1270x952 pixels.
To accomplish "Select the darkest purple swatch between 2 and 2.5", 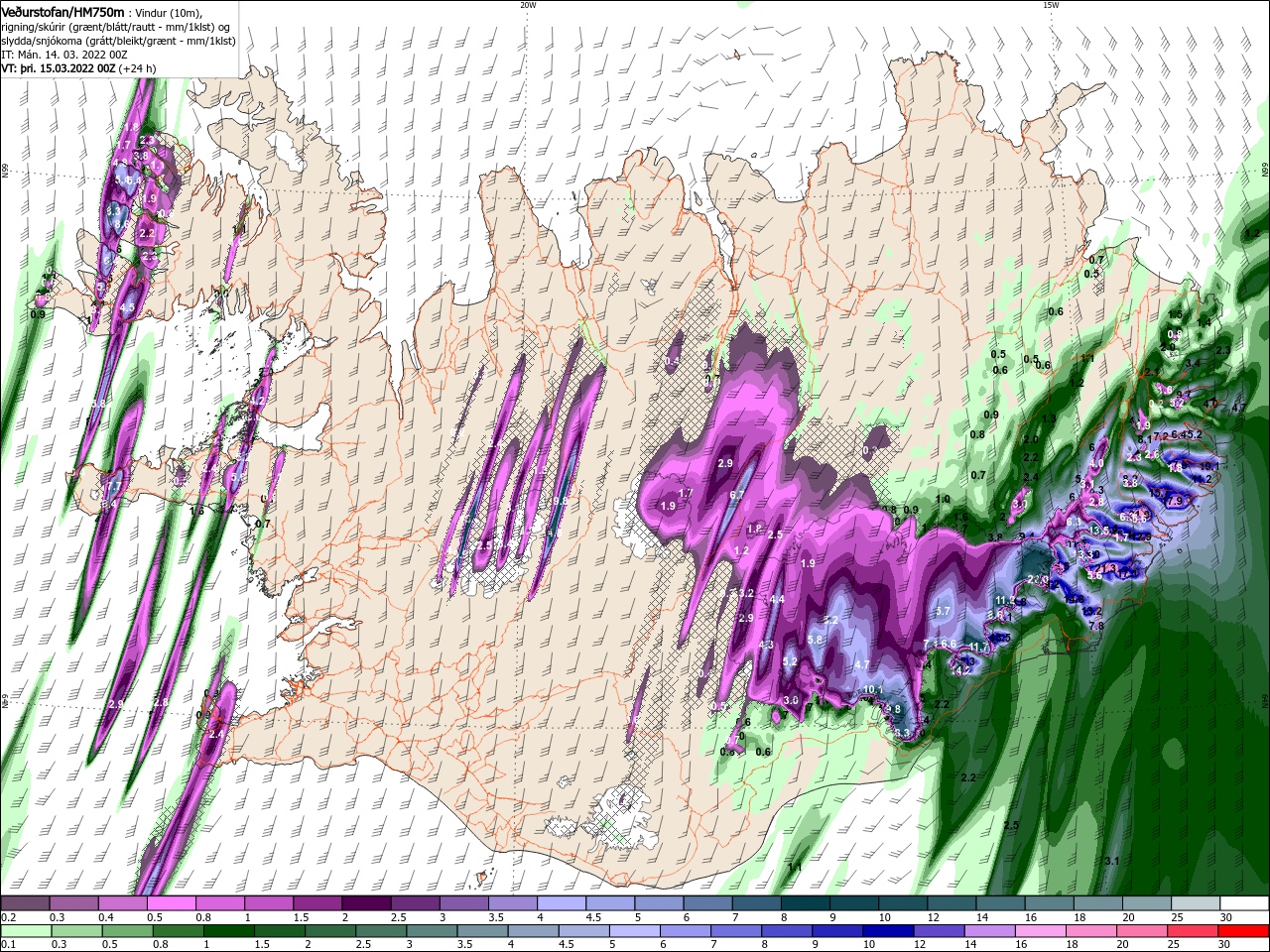I will pyautogui.click(x=365, y=903).
